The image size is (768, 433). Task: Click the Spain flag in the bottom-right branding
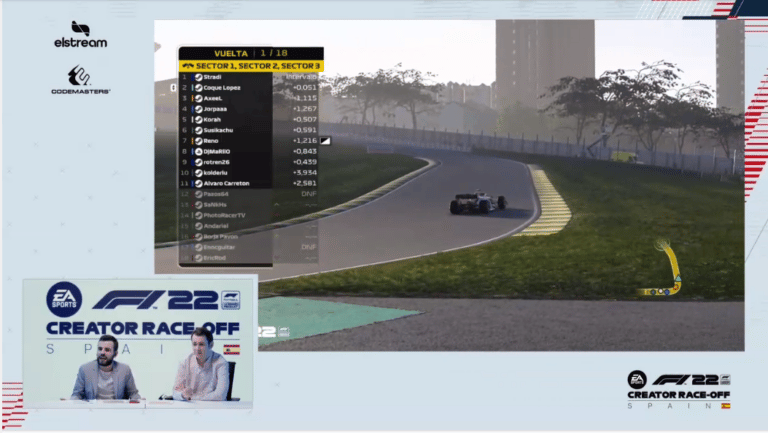(725, 406)
